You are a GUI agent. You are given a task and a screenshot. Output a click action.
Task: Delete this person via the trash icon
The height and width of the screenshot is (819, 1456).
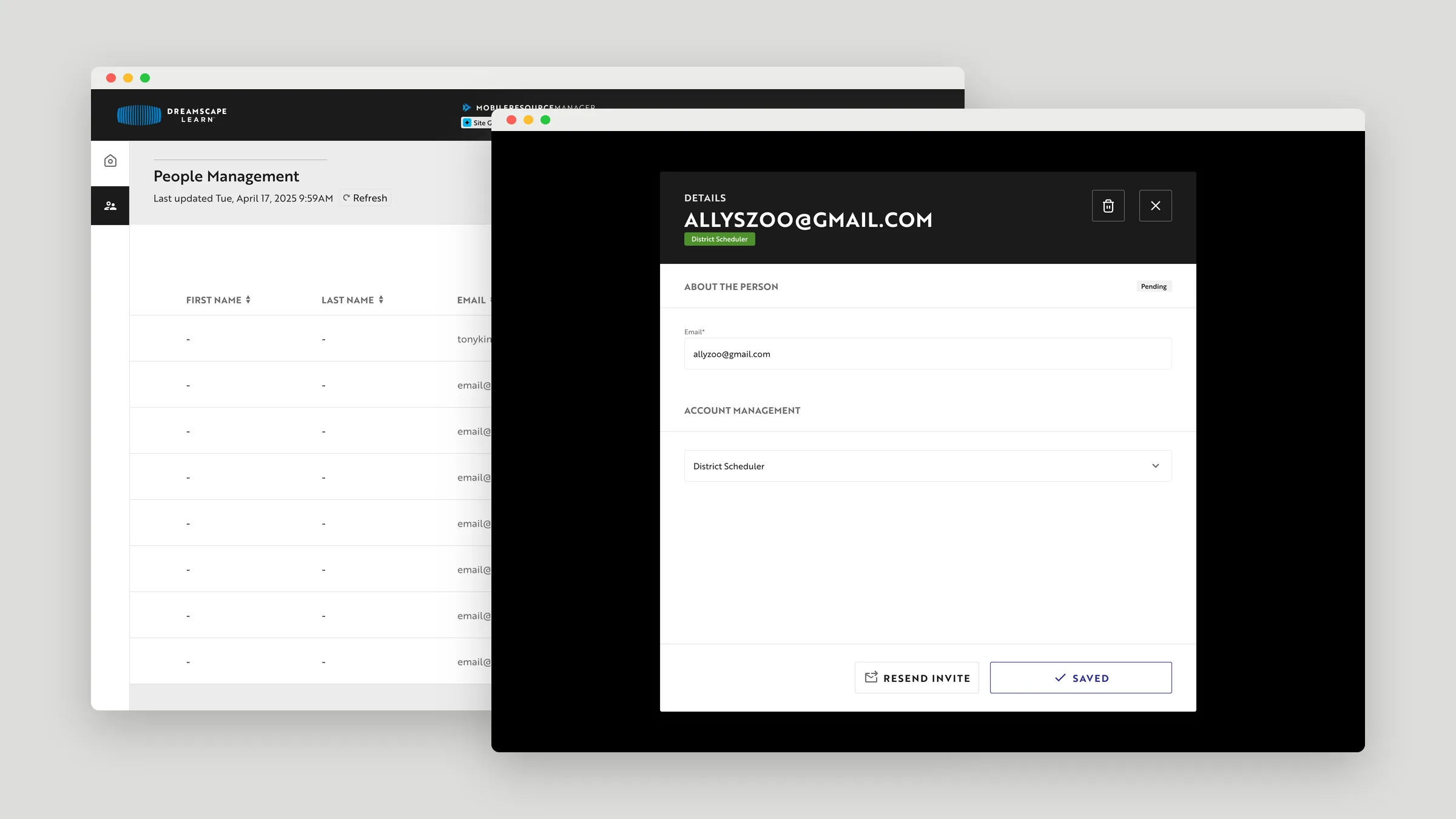[1108, 206]
